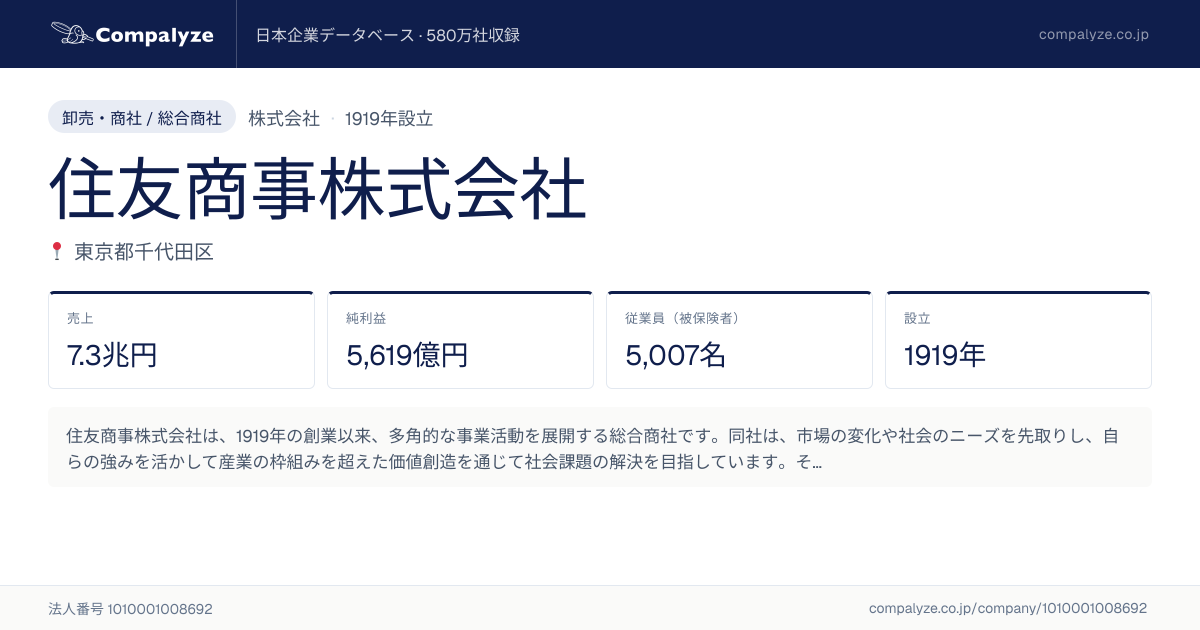This screenshot has height=630, width=1200.
Task: Click the 設立 1919年 card
Action: [1018, 340]
